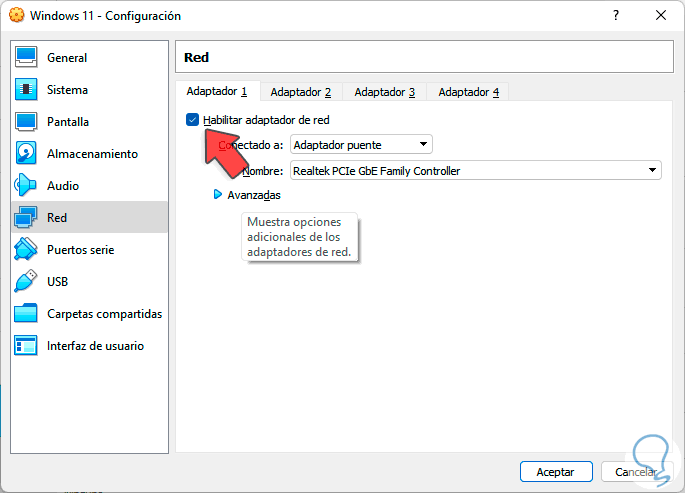The width and height of the screenshot is (685, 493).
Task: Select the Interfaz de usuario icon
Action: (x=26, y=345)
